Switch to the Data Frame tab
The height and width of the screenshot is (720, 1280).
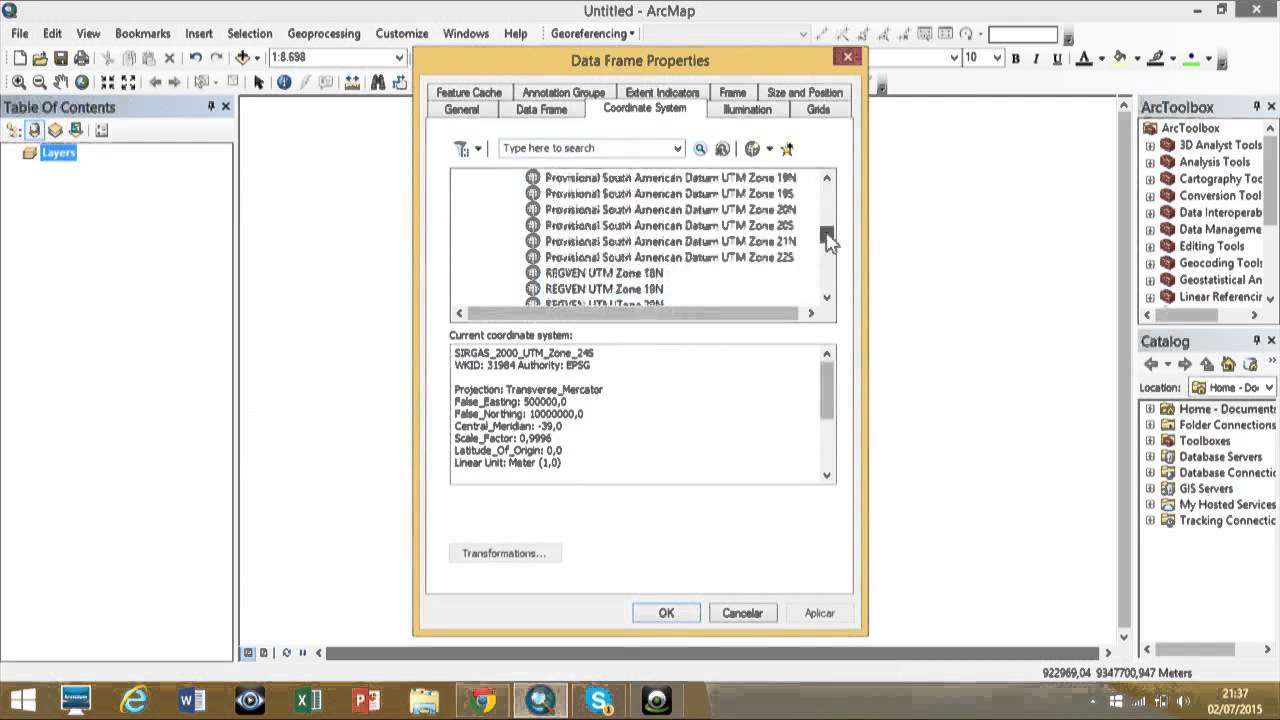tap(541, 110)
